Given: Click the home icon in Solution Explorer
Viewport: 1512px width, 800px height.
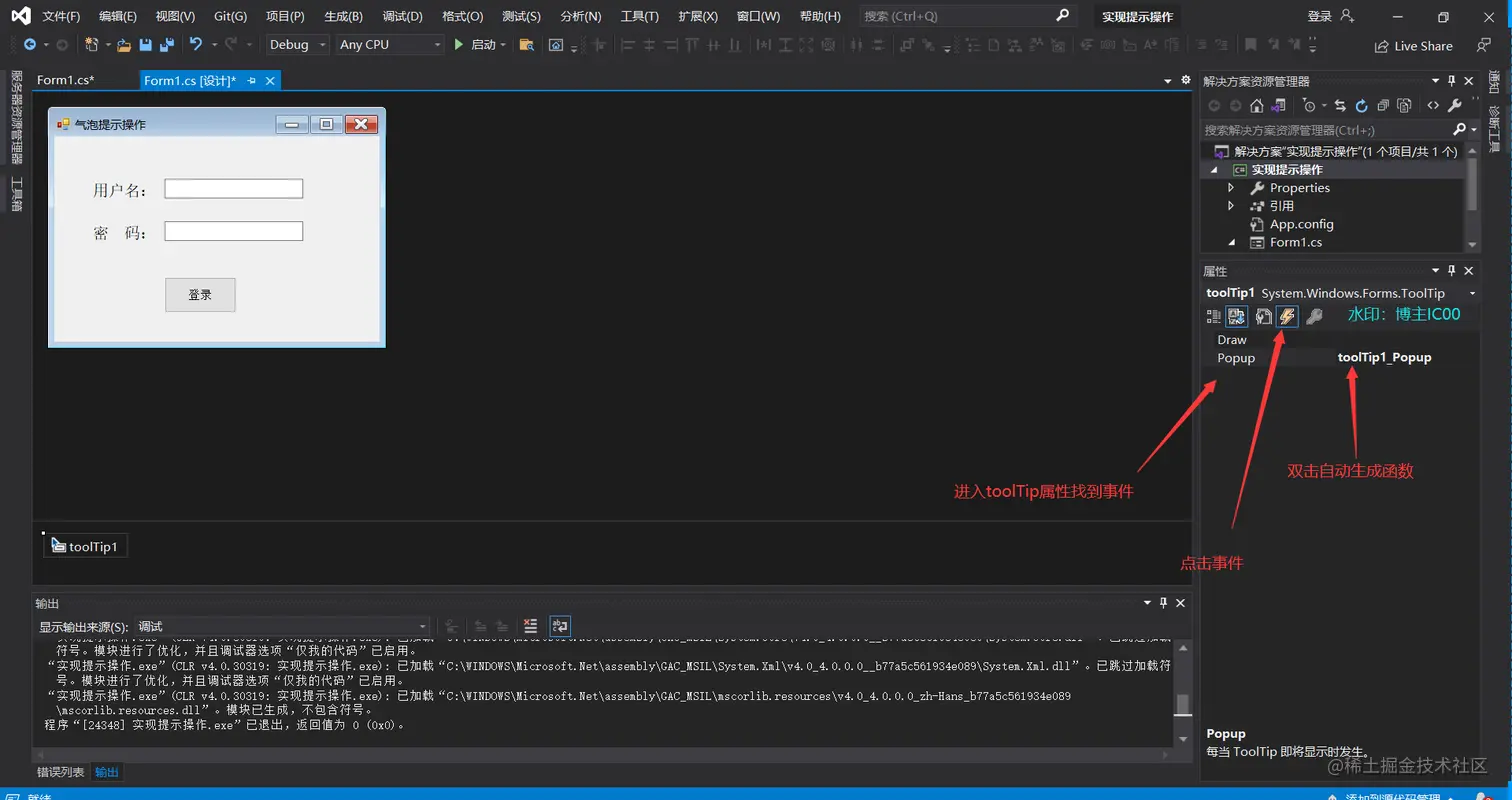Looking at the screenshot, I should point(1258,105).
